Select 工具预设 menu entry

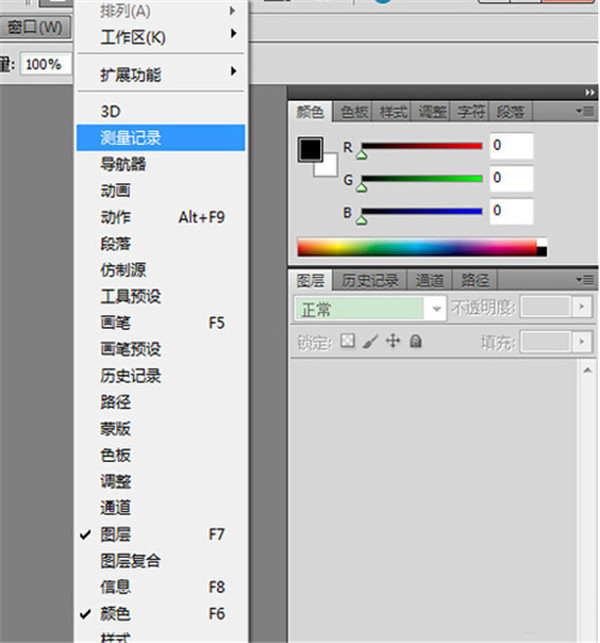161,296
